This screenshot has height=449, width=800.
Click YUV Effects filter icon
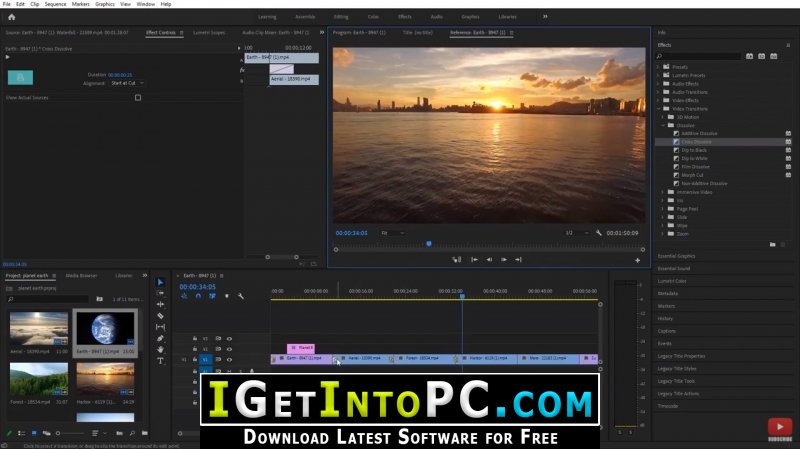tap(774, 56)
